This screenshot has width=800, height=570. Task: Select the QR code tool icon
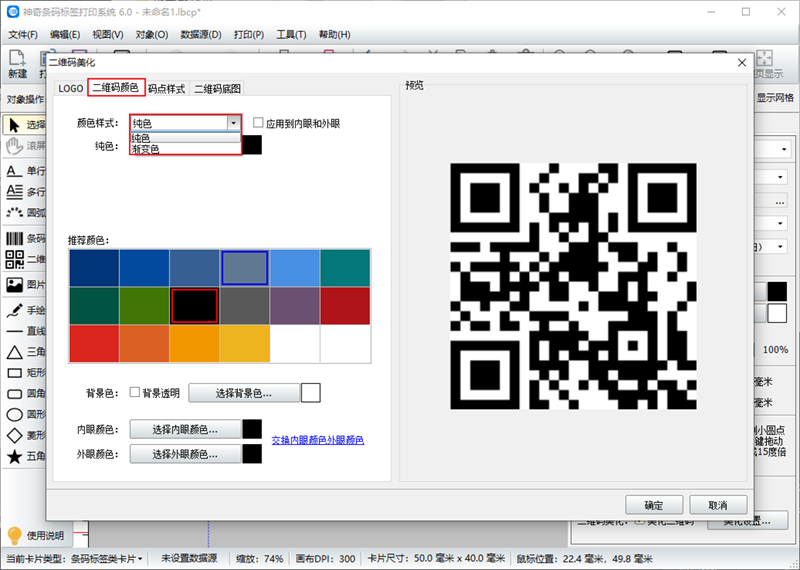pos(14,259)
